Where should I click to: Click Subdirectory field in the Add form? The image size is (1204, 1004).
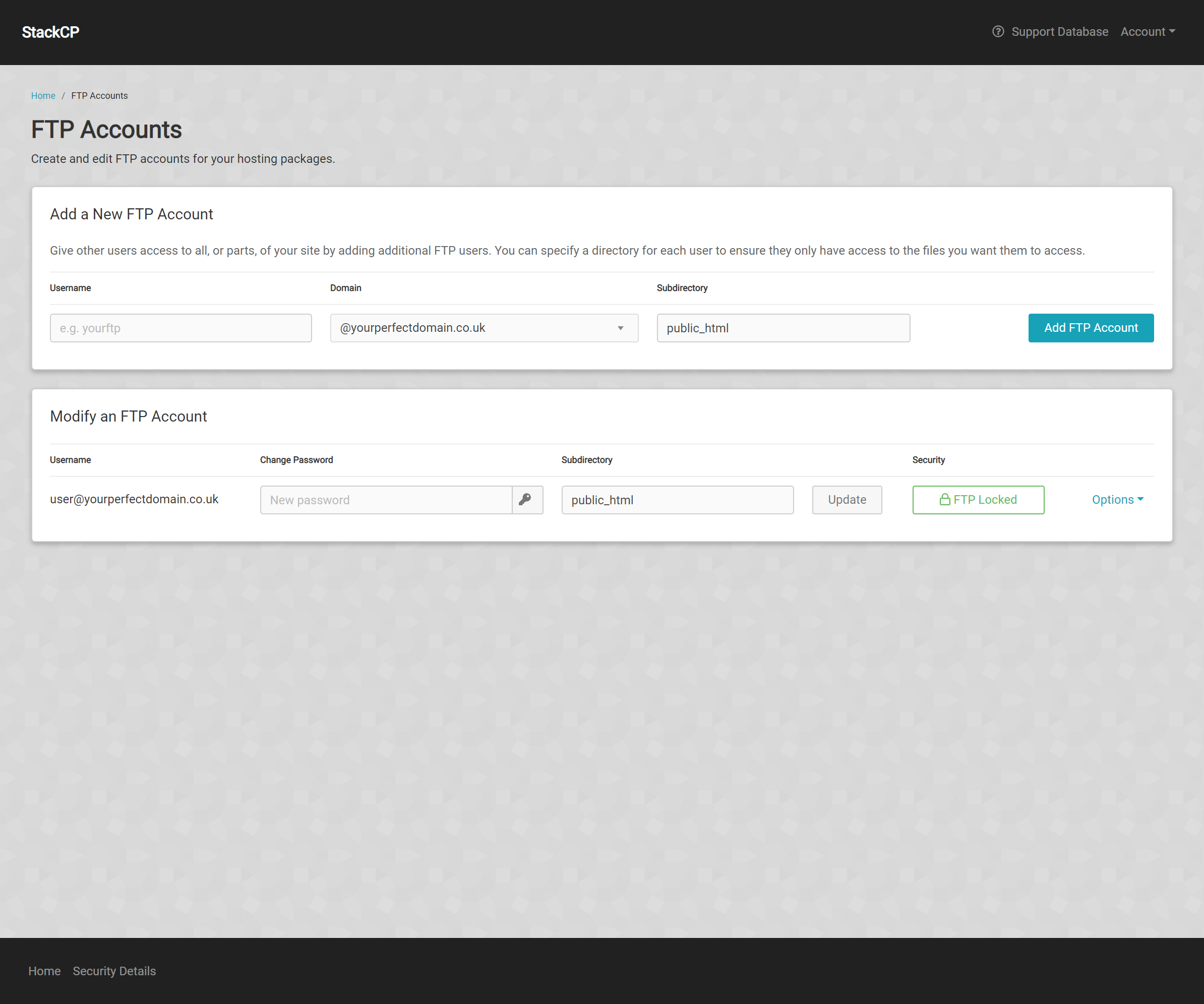782,328
